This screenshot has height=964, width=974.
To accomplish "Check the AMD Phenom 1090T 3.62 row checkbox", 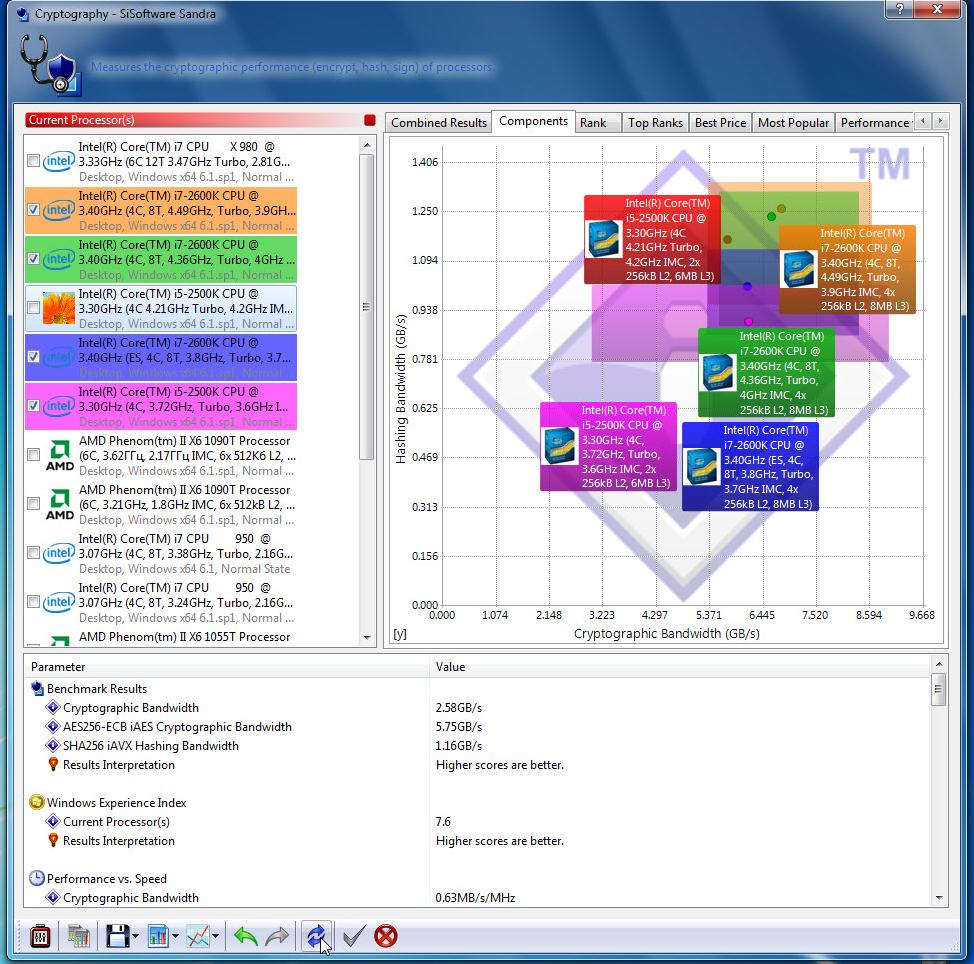I will 34,455.
